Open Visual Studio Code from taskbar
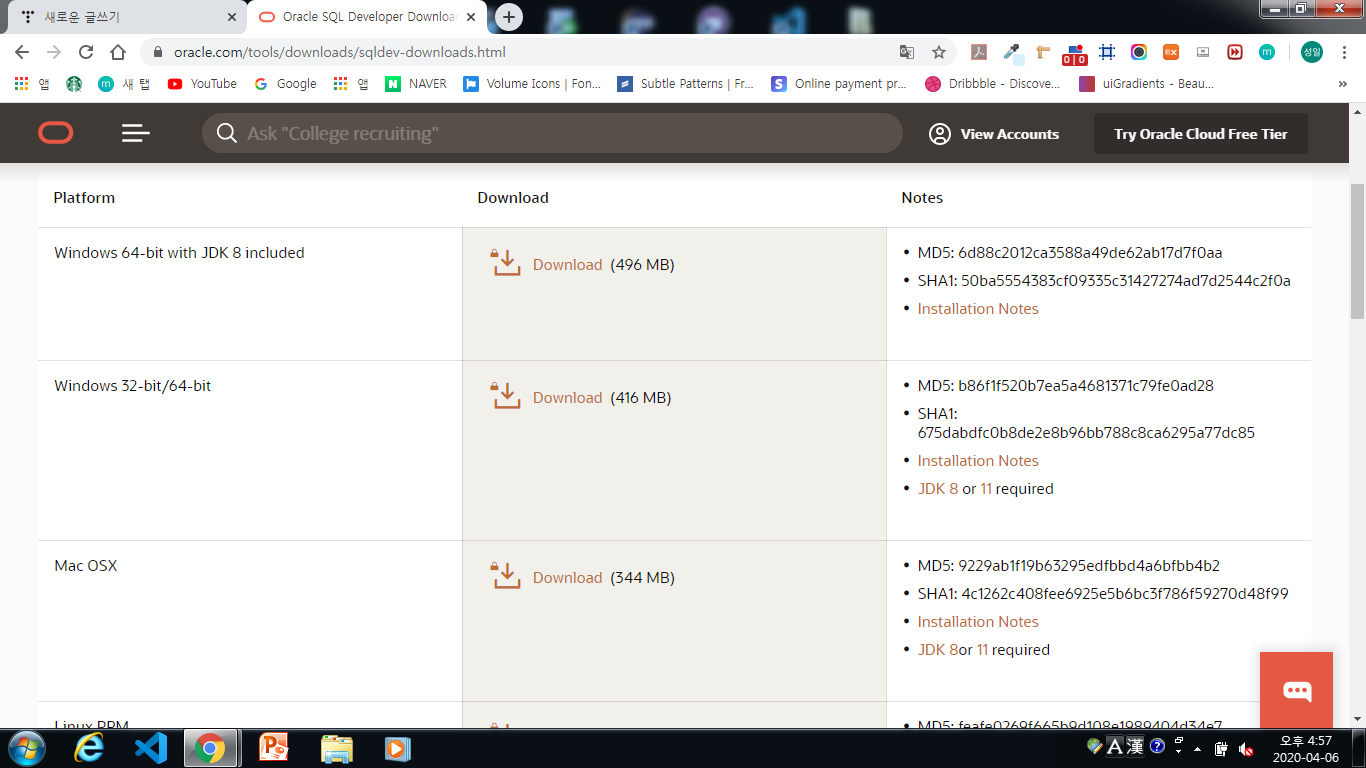This screenshot has width=1366, height=768. 150,748
